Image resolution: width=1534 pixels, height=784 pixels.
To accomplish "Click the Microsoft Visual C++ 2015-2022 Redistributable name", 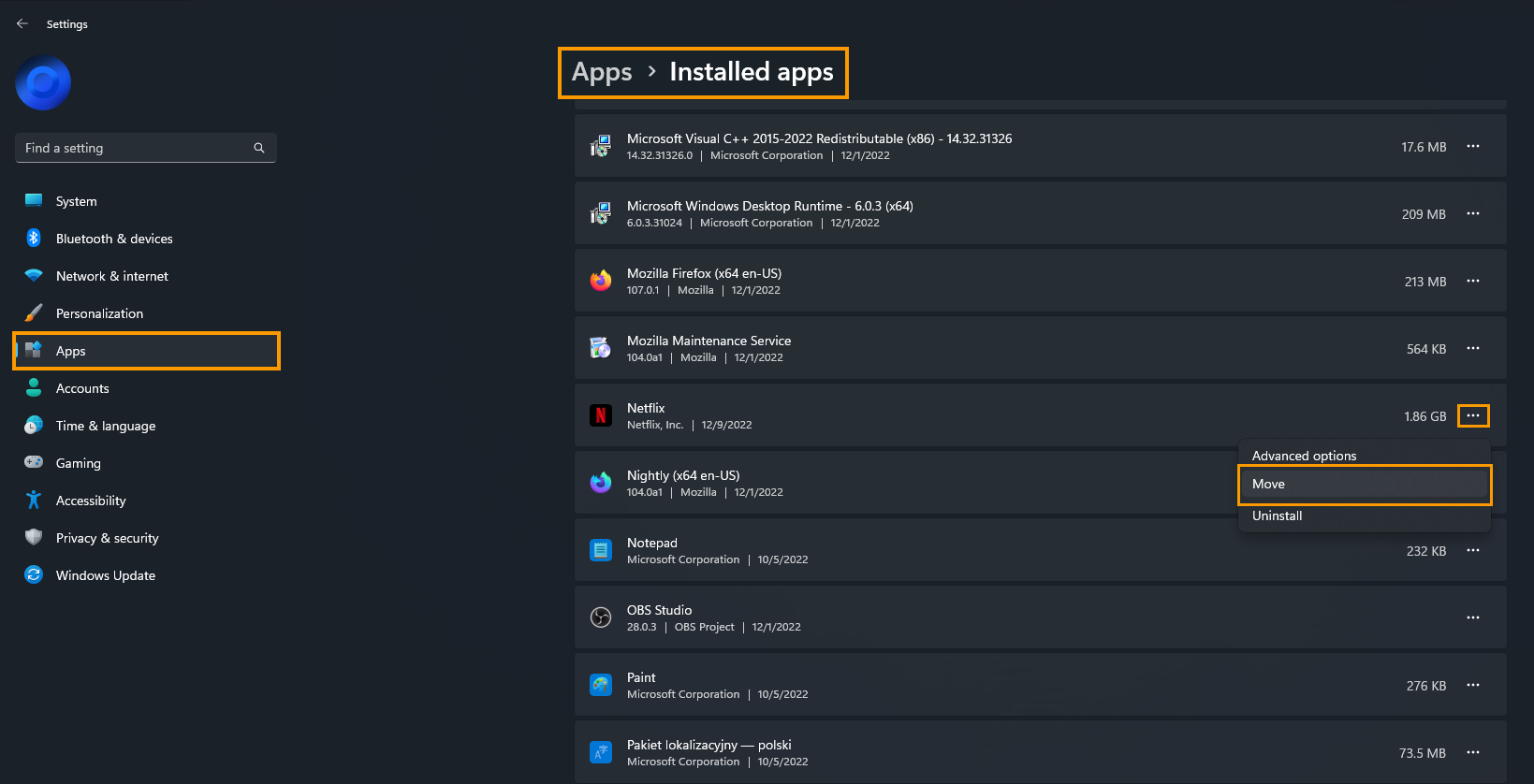I will pyautogui.click(x=819, y=138).
